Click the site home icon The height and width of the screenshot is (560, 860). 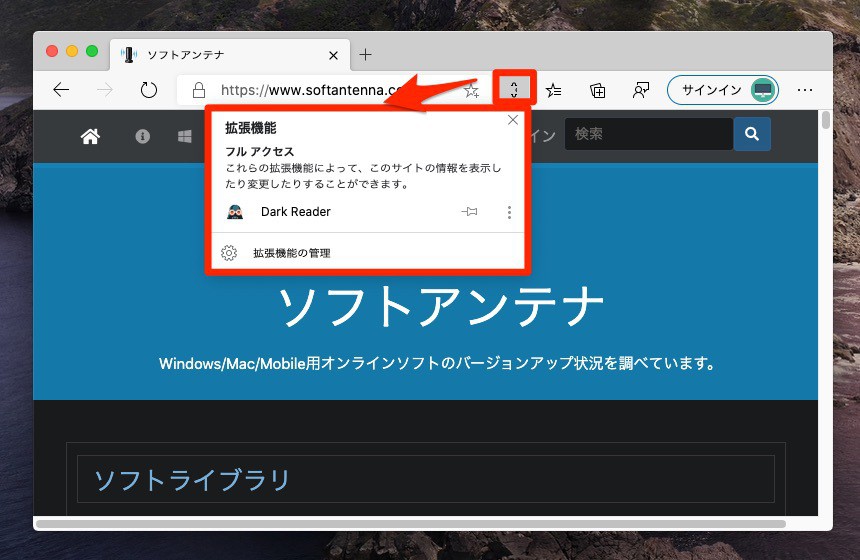click(x=90, y=137)
